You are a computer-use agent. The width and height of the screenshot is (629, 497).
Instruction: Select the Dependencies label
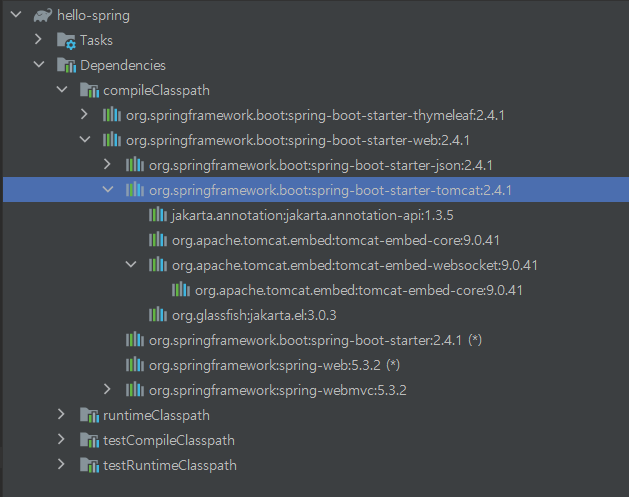pyautogui.click(x=123, y=65)
